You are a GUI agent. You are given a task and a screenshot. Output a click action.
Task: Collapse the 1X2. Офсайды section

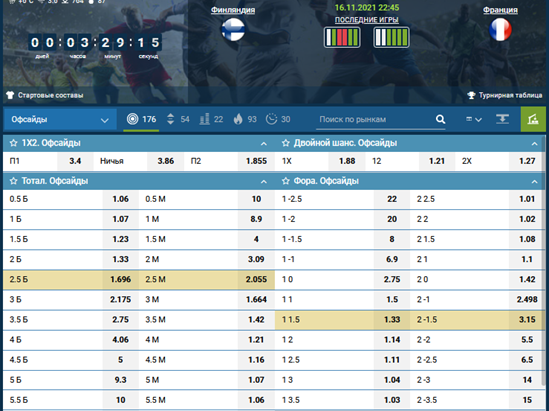[264, 144]
